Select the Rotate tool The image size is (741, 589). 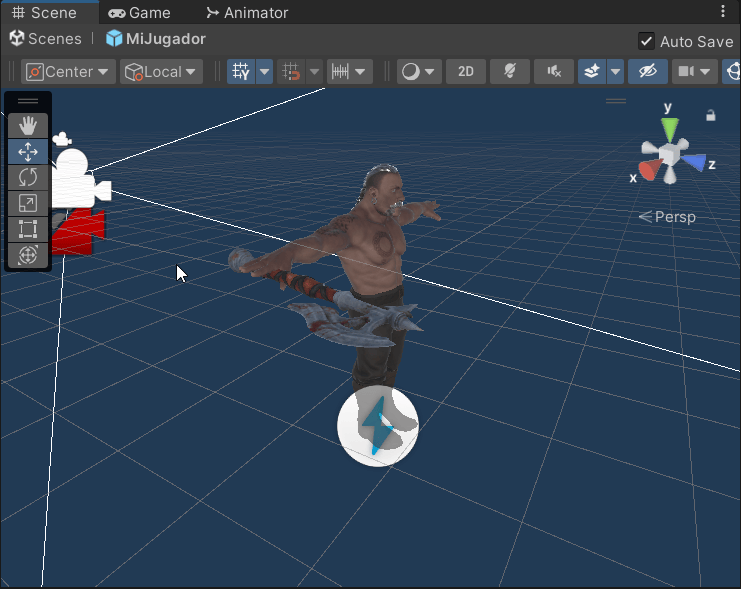pos(28,178)
